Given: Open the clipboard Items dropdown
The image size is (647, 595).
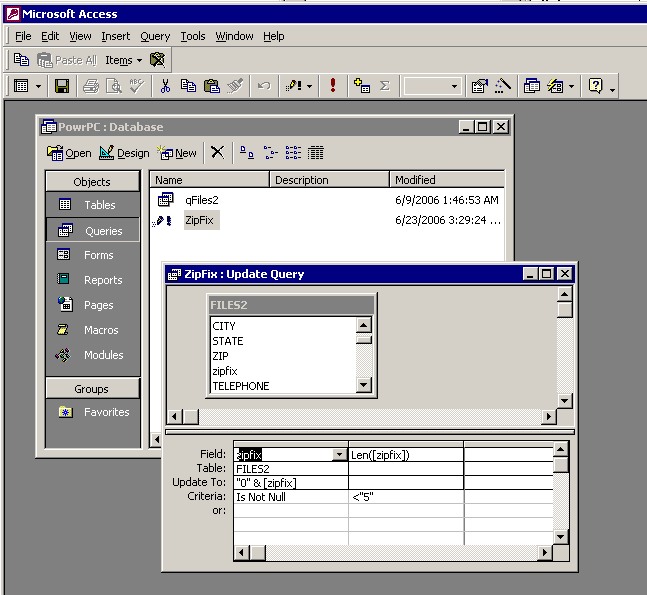Looking at the screenshot, I should pyautogui.click(x=123, y=60).
